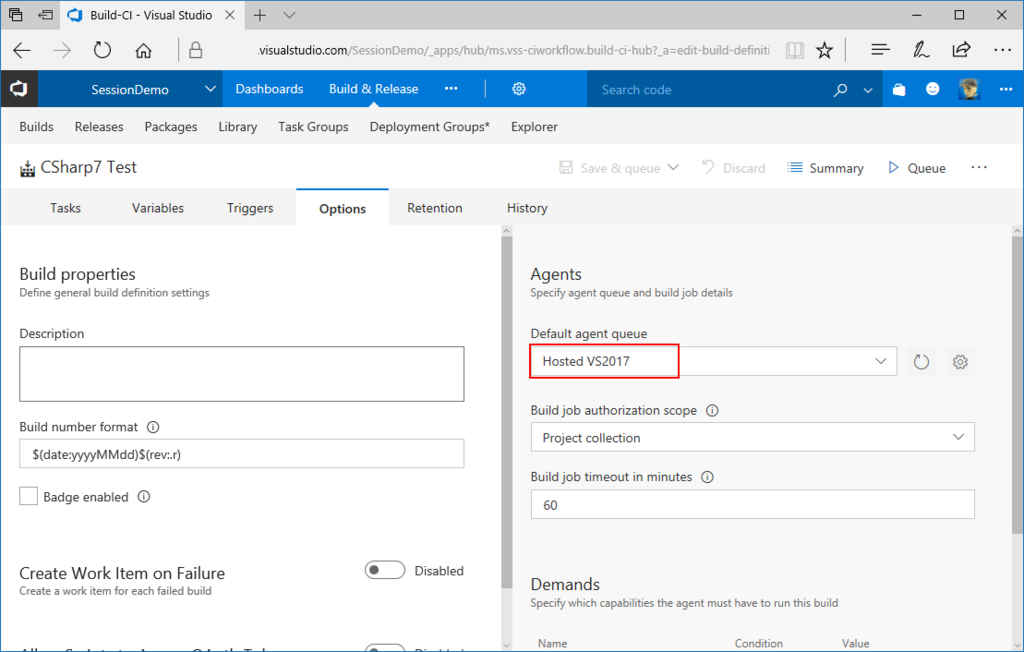Click the Build number format field
The height and width of the screenshot is (652, 1024).
242,453
